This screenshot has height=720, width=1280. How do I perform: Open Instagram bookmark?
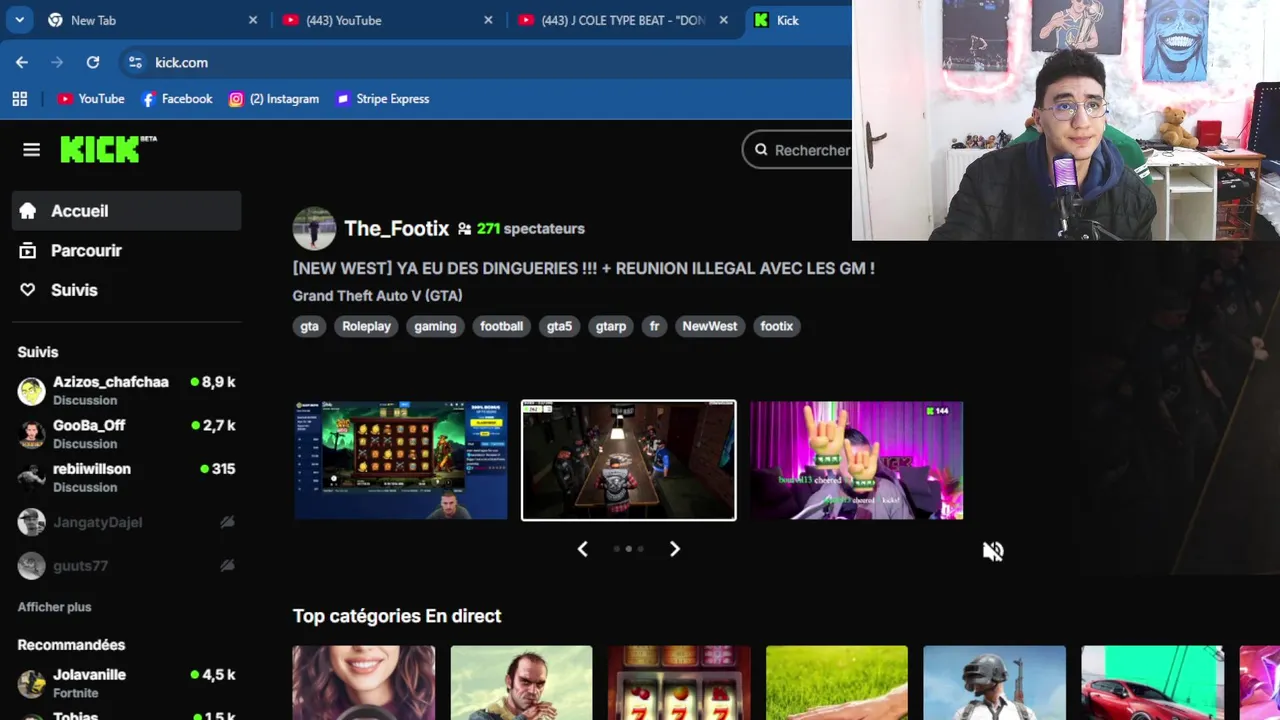(x=274, y=99)
